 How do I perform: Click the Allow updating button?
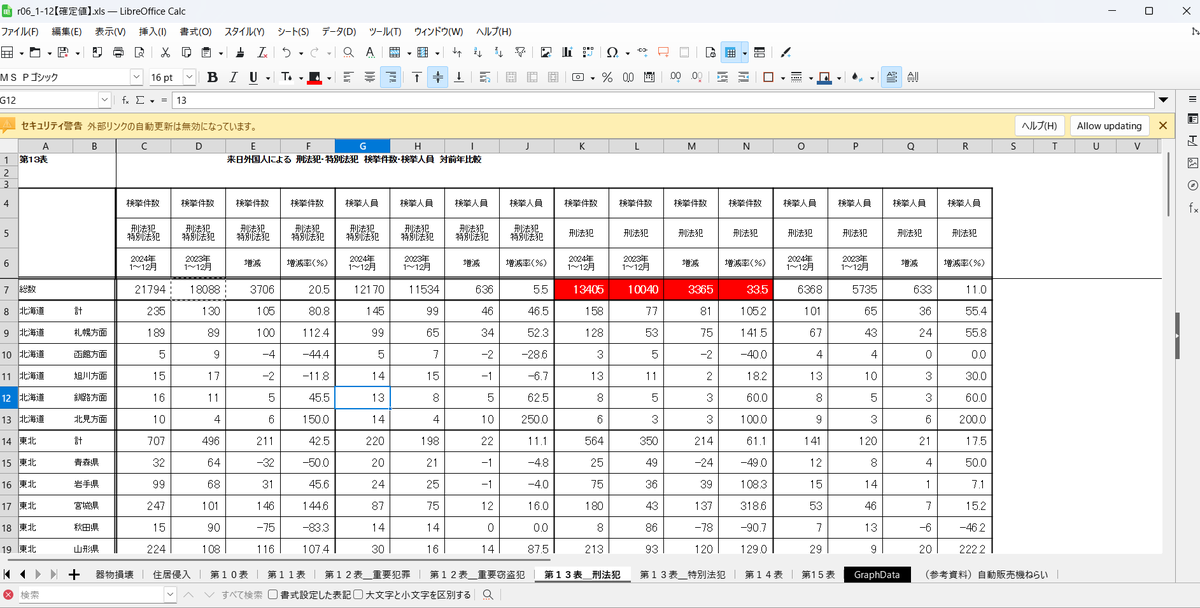tap(1109, 126)
